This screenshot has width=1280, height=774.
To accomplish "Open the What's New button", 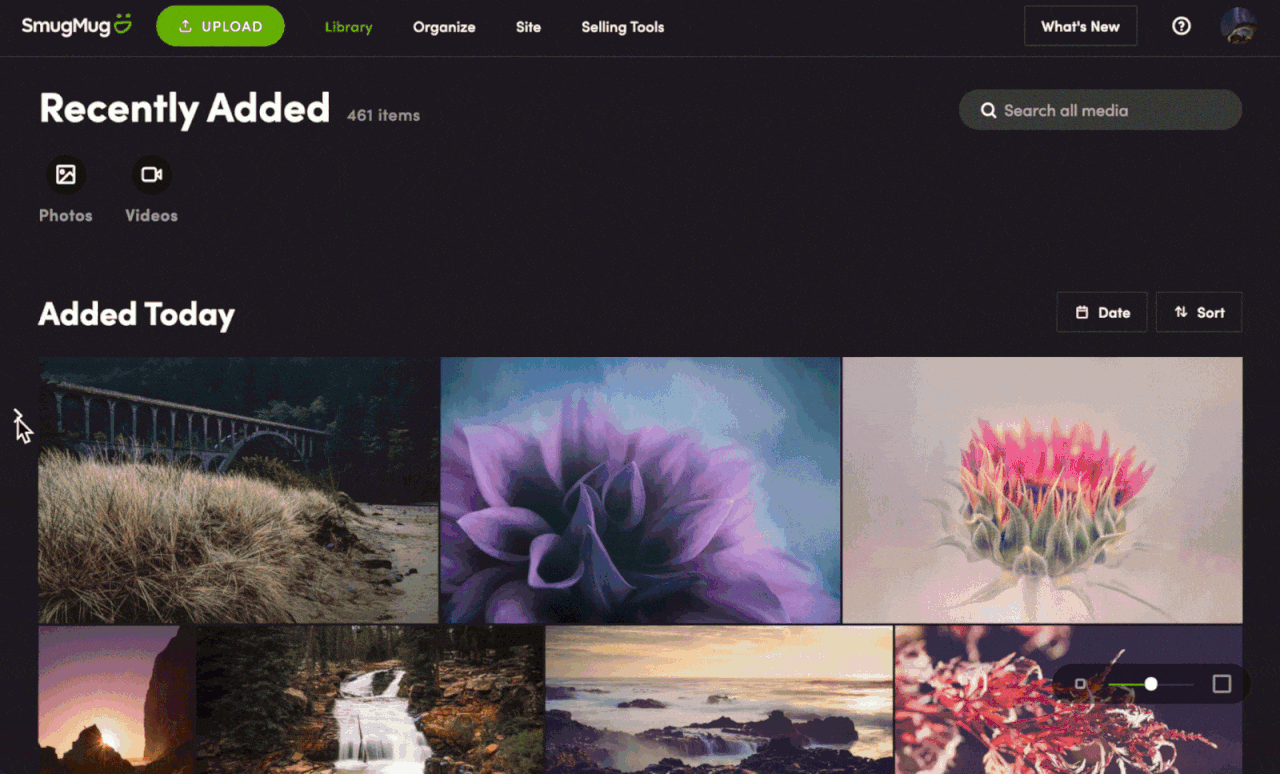I will tap(1080, 26).
